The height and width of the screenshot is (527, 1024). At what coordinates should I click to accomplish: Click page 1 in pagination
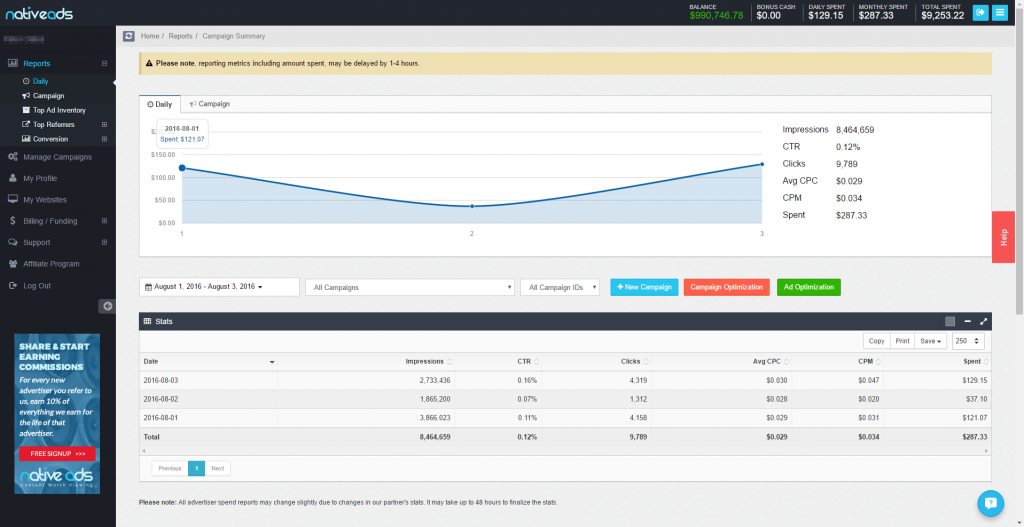click(x=197, y=468)
